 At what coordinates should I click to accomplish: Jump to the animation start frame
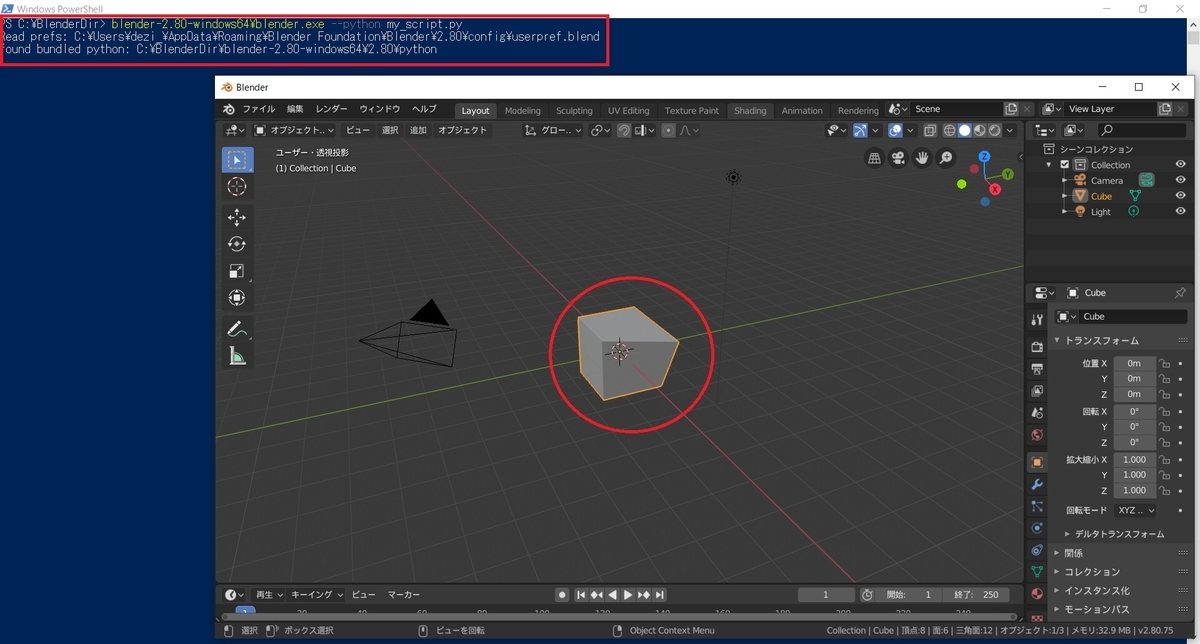pos(581,594)
